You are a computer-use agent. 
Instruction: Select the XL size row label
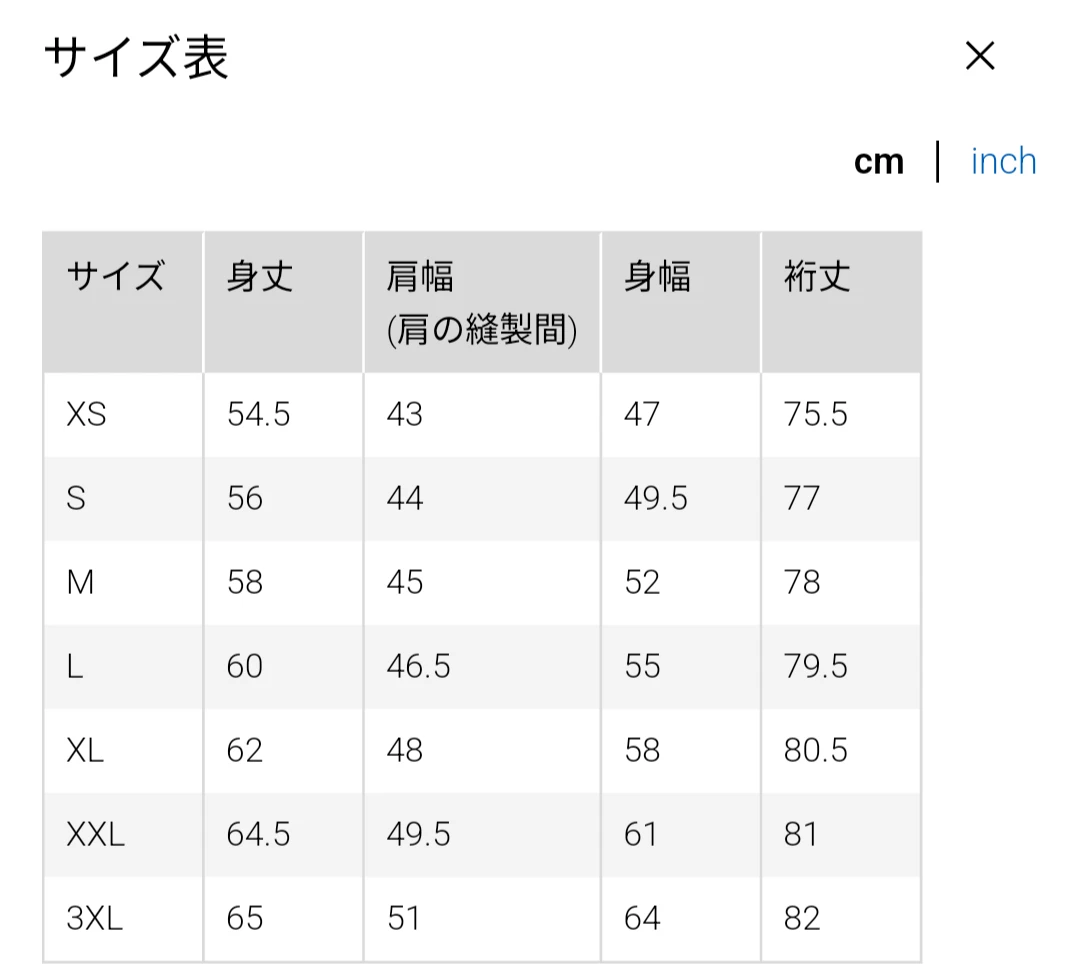click(x=85, y=751)
